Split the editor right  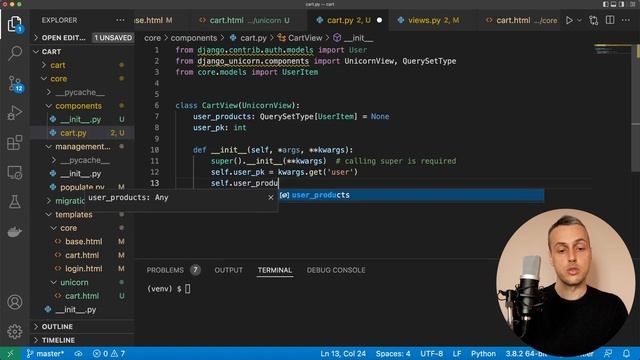click(x=610, y=20)
